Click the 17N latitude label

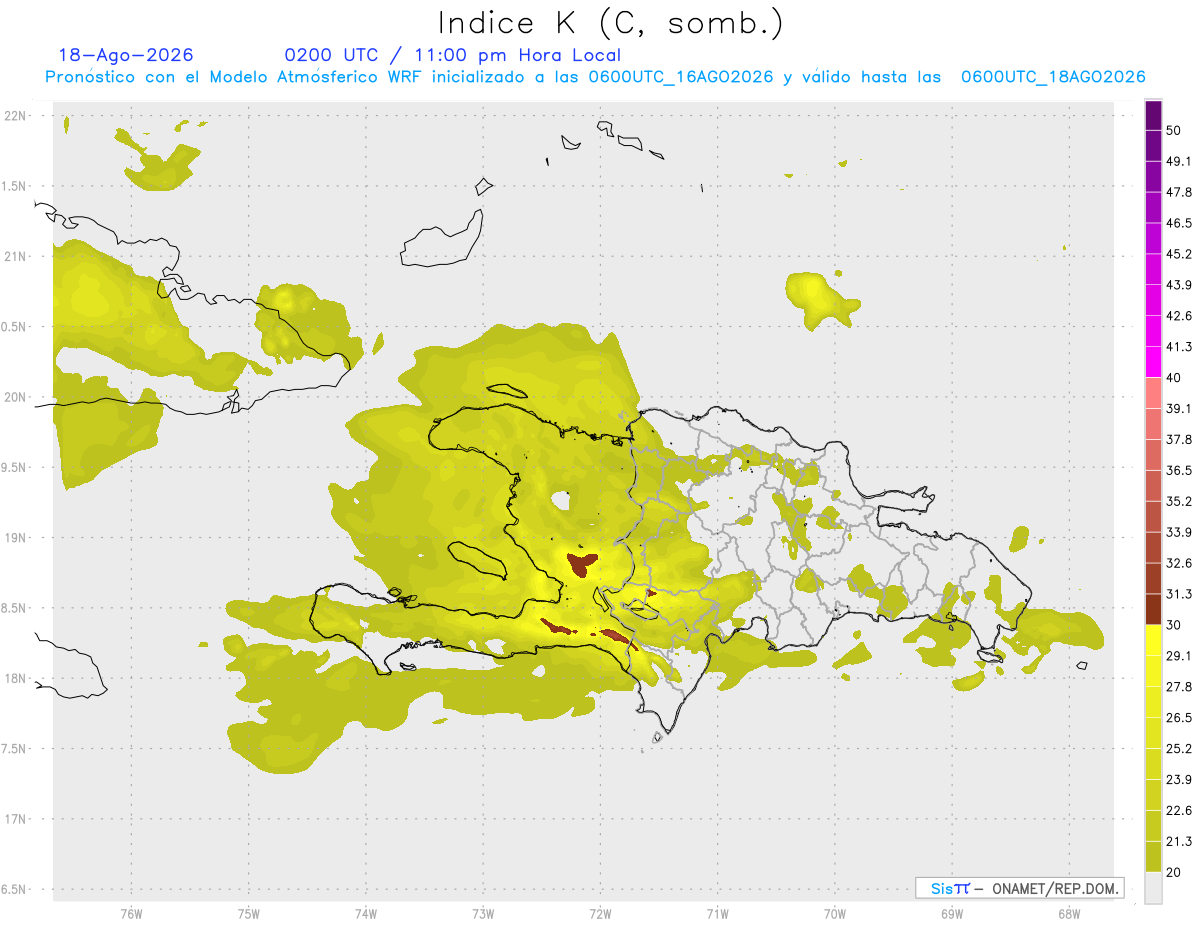tap(17, 819)
